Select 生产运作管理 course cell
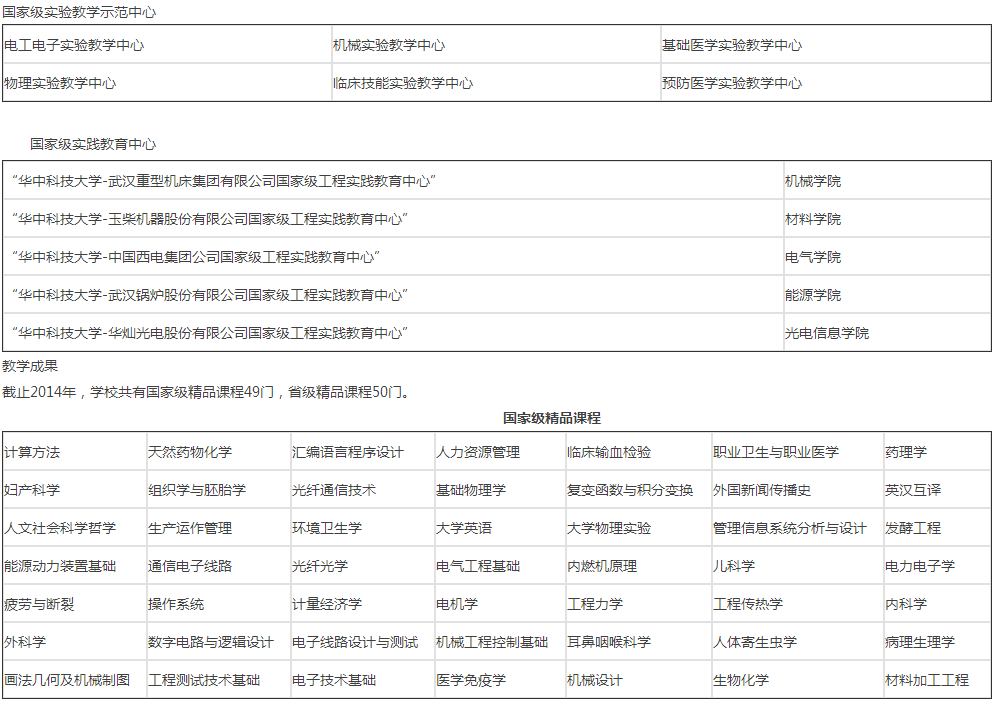The image size is (996, 703). (x=219, y=528)
